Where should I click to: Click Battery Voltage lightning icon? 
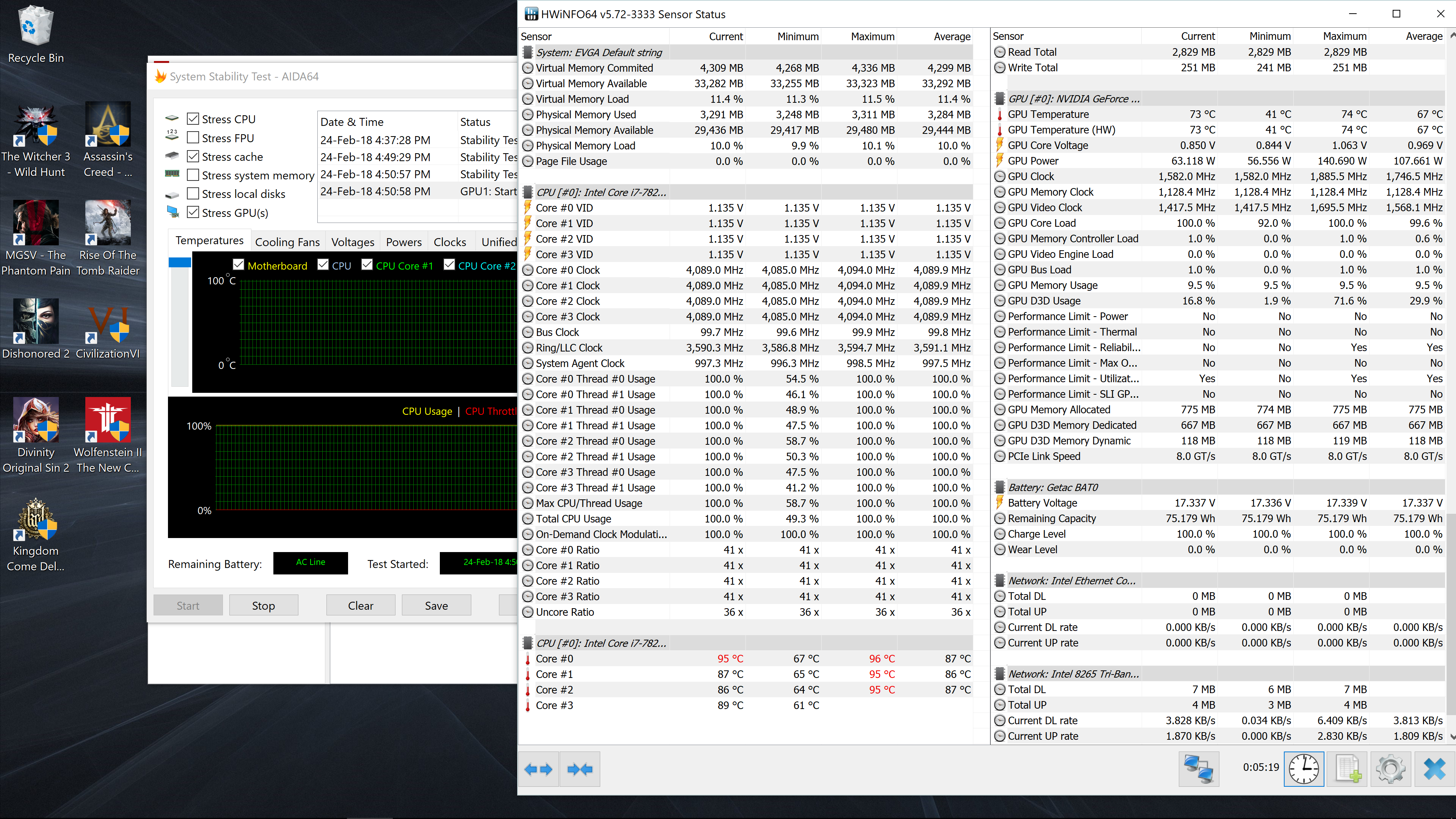pos(999,502)
